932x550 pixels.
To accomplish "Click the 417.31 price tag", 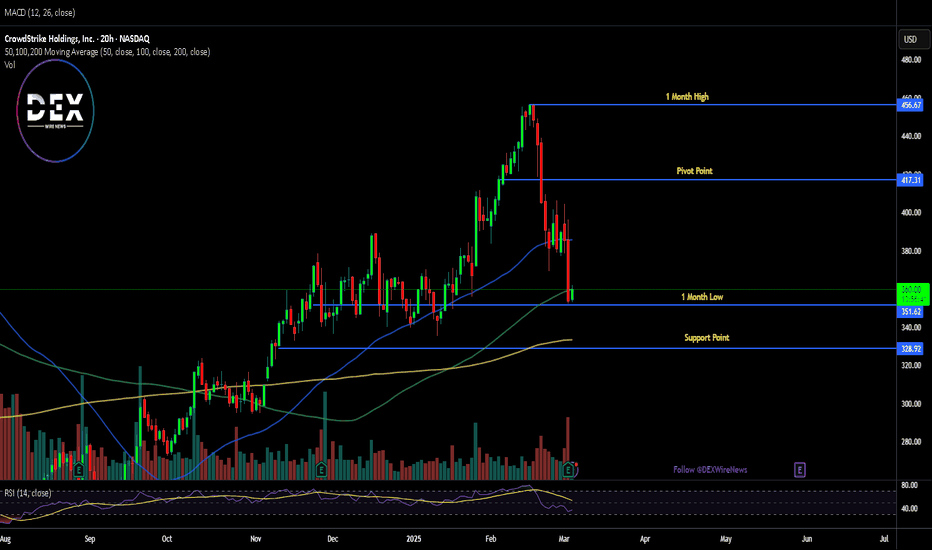I will (x=911, y=180).
